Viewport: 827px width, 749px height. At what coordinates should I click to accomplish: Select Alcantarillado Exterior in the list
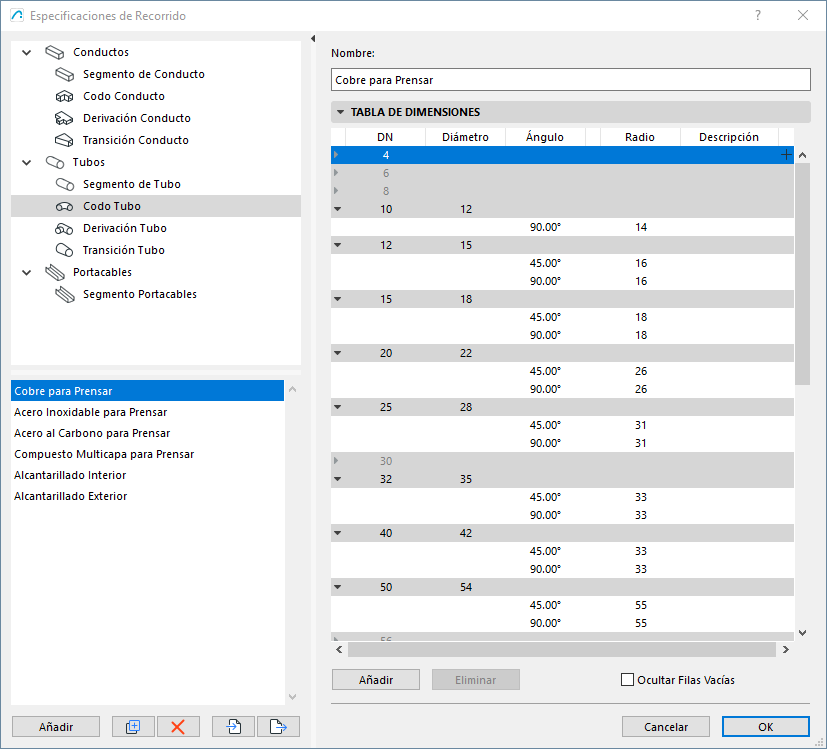coord(71,496)
